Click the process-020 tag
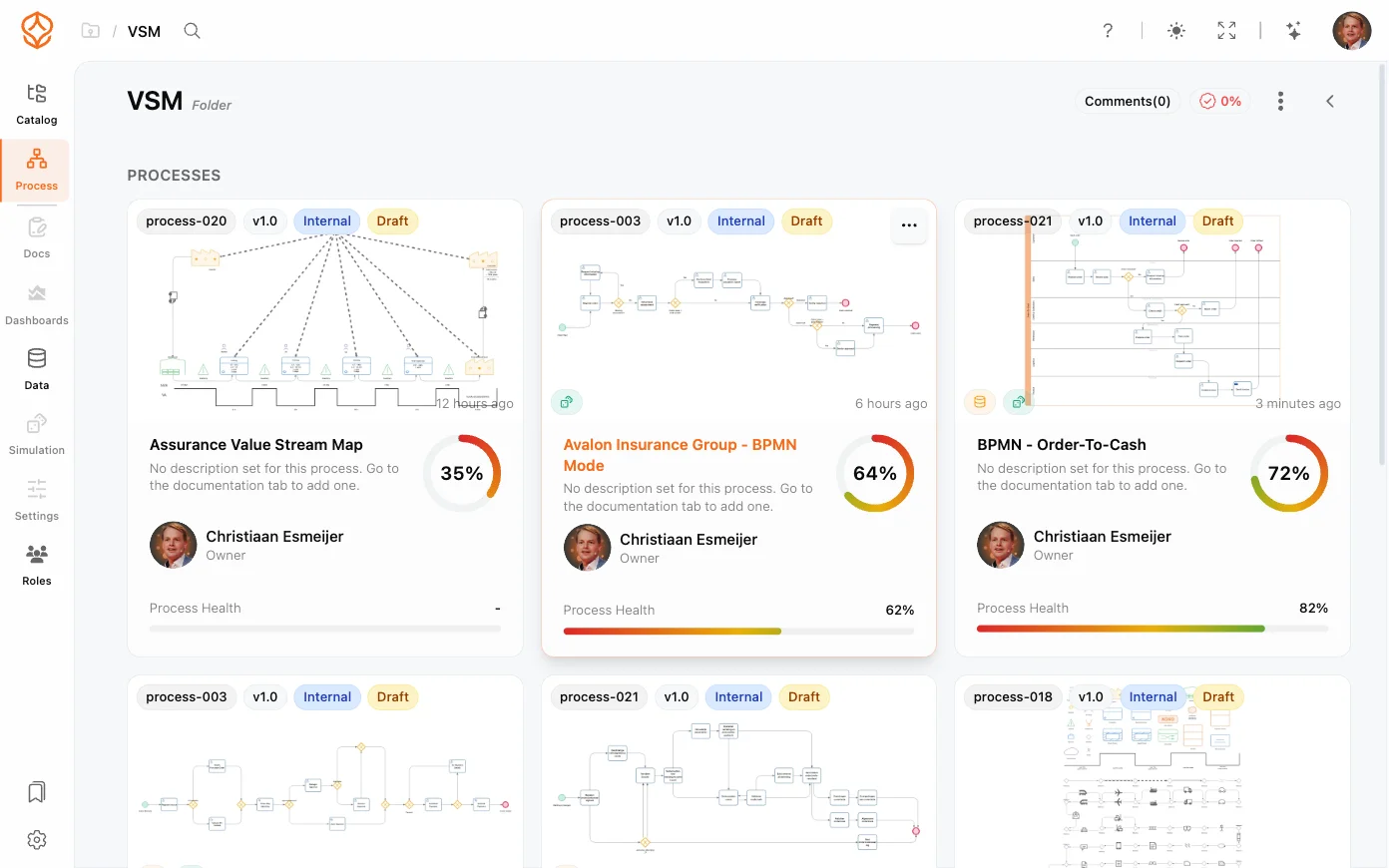1389x868 pixels. click(x=187, y=221)
